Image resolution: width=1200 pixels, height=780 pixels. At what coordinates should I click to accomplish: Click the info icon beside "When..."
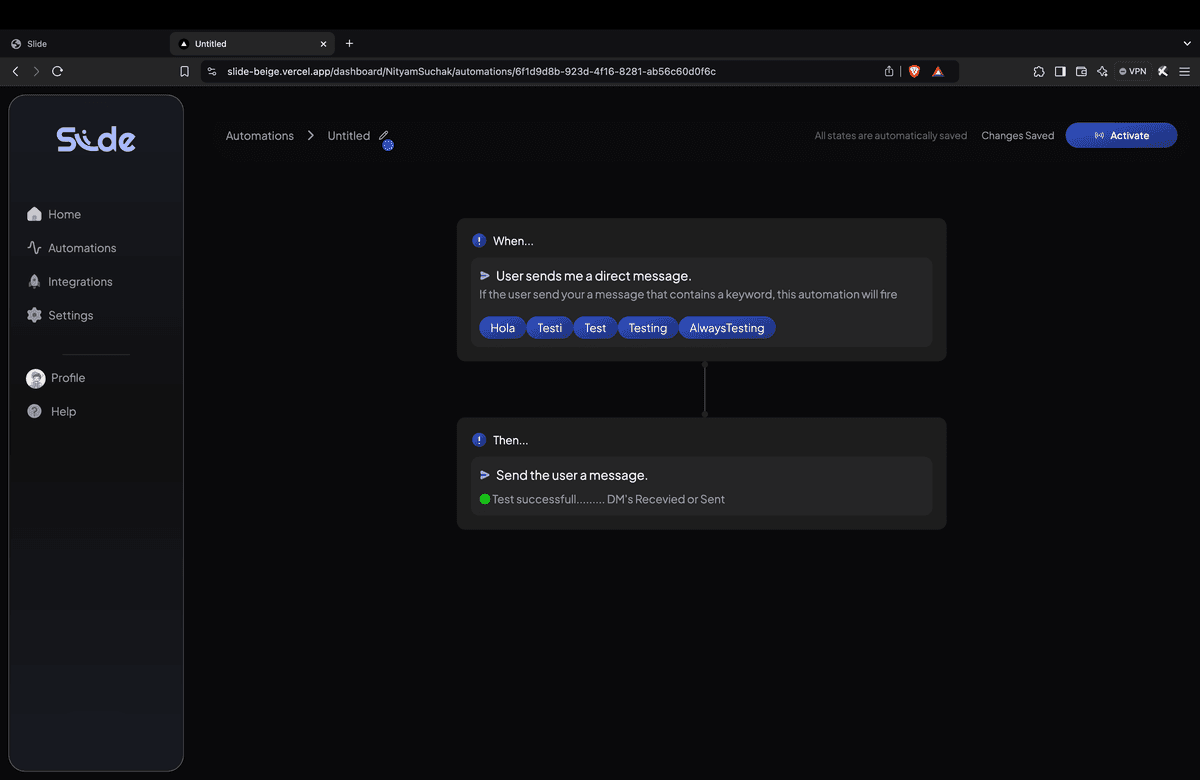(x=478, y=240)
